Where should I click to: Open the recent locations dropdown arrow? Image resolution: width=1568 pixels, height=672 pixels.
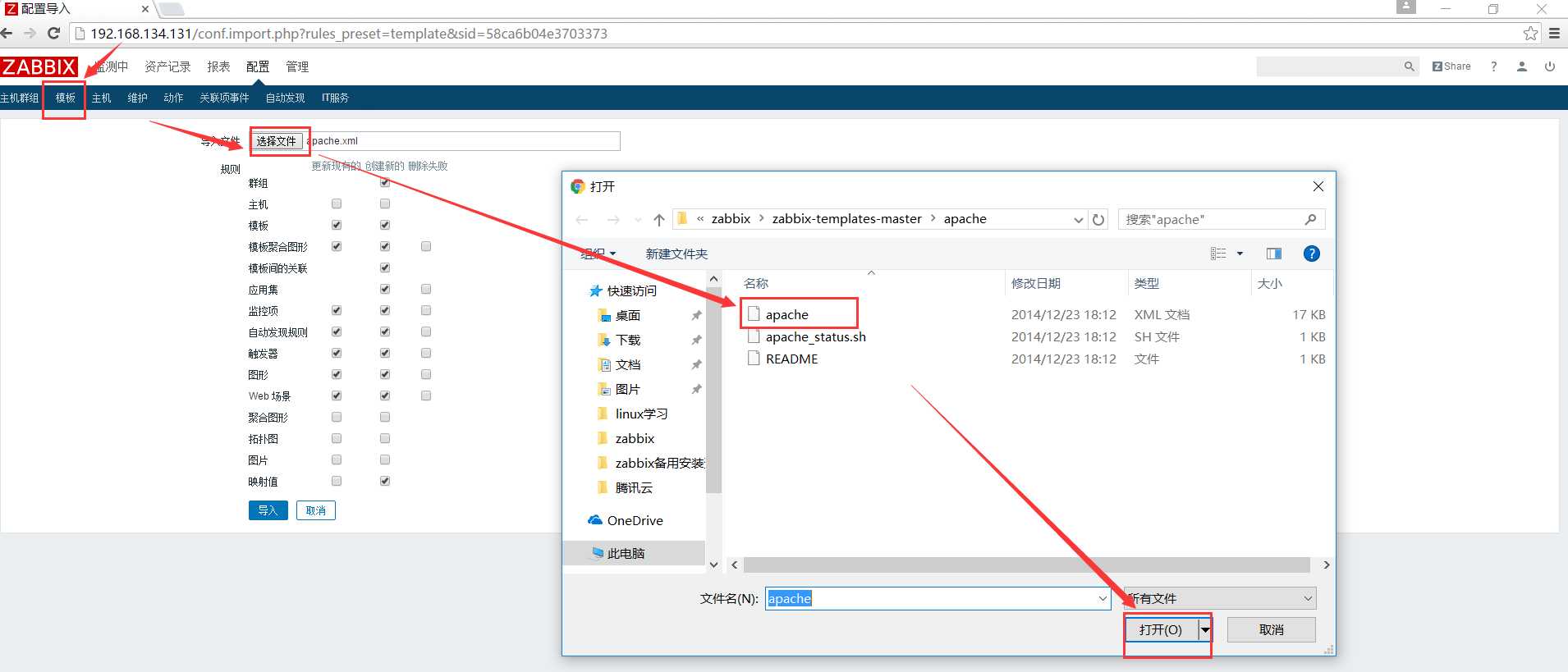[638, 219]
